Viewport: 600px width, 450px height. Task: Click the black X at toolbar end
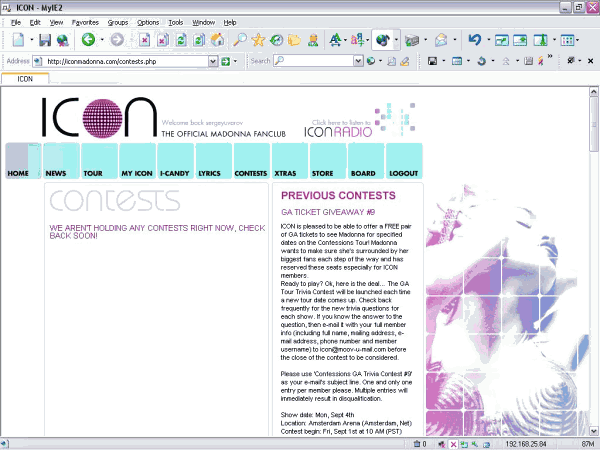(590, 61)
